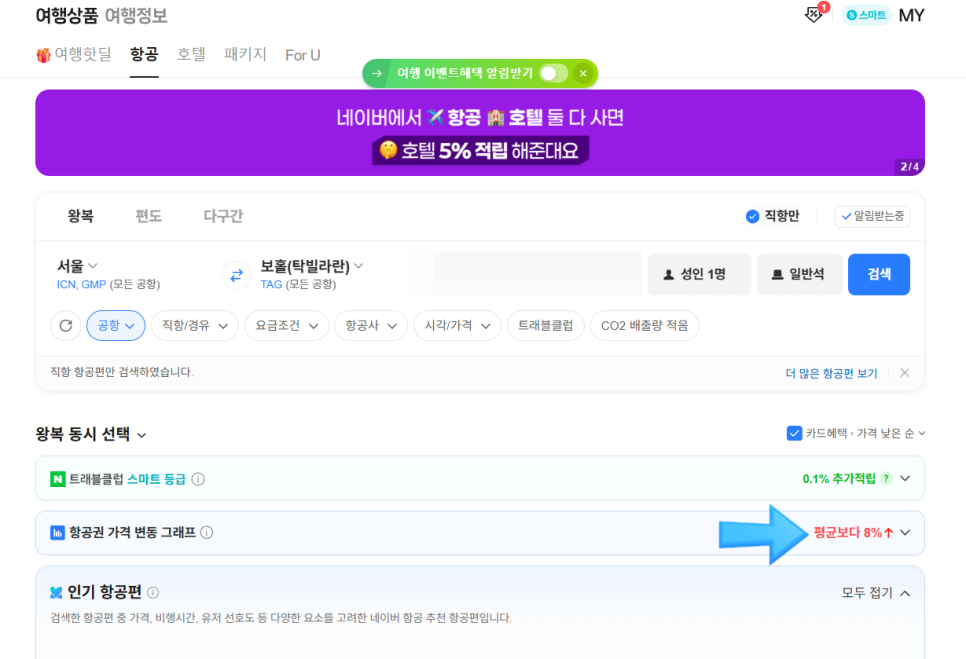Open the 스마트 등급 link

point(156,479)
